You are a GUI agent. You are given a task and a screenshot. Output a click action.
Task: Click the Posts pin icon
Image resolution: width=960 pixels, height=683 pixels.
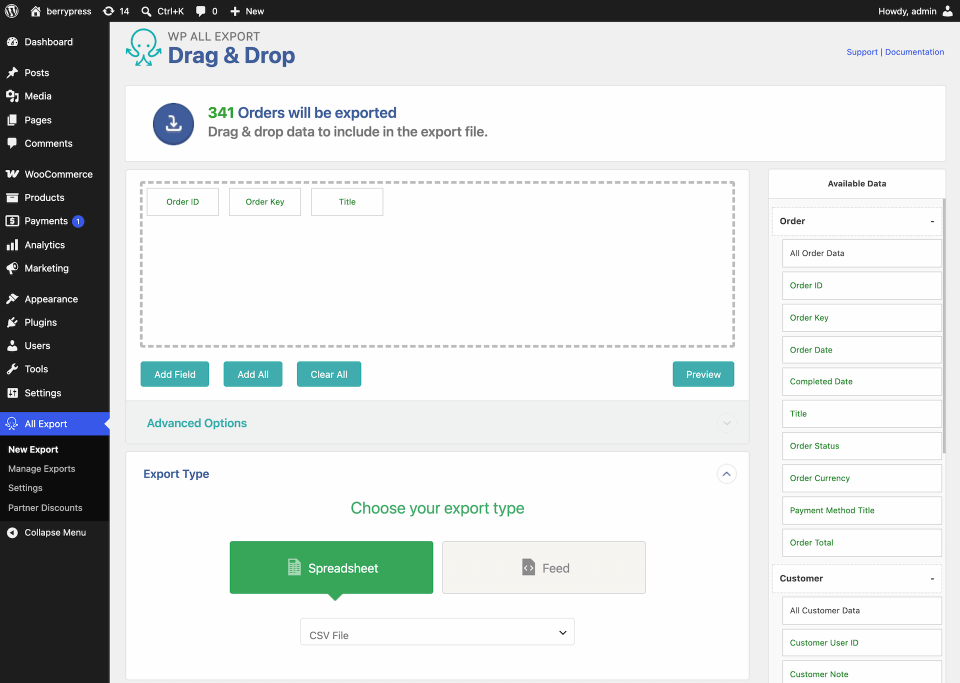(x=12, y=72)
